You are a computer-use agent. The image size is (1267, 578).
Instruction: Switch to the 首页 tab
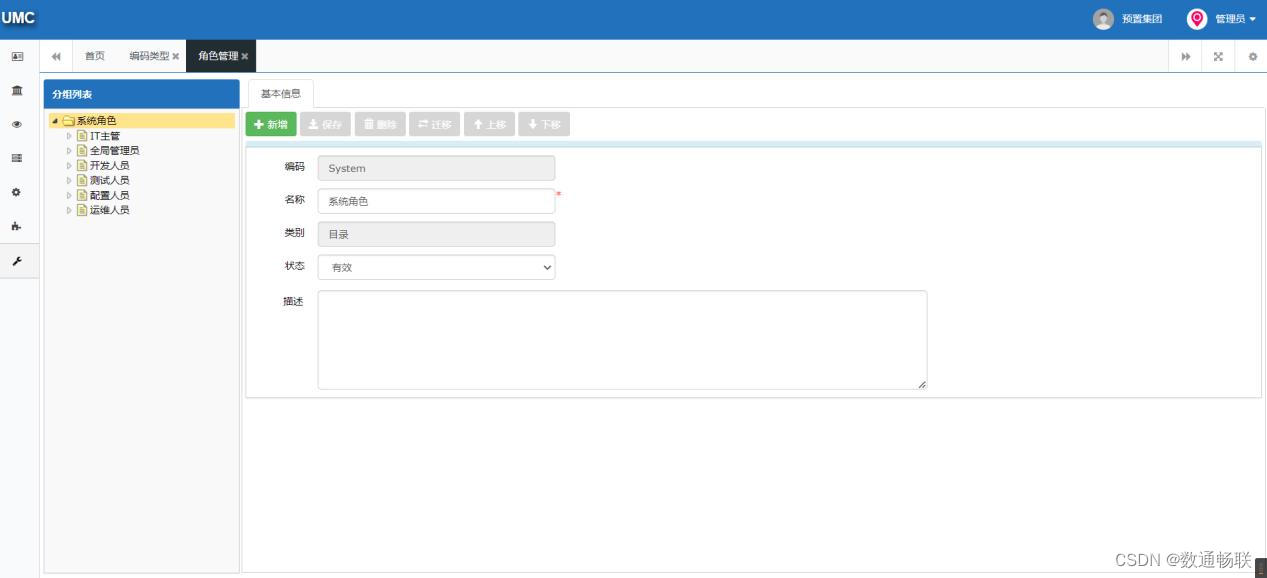click(x=94, y=56)
